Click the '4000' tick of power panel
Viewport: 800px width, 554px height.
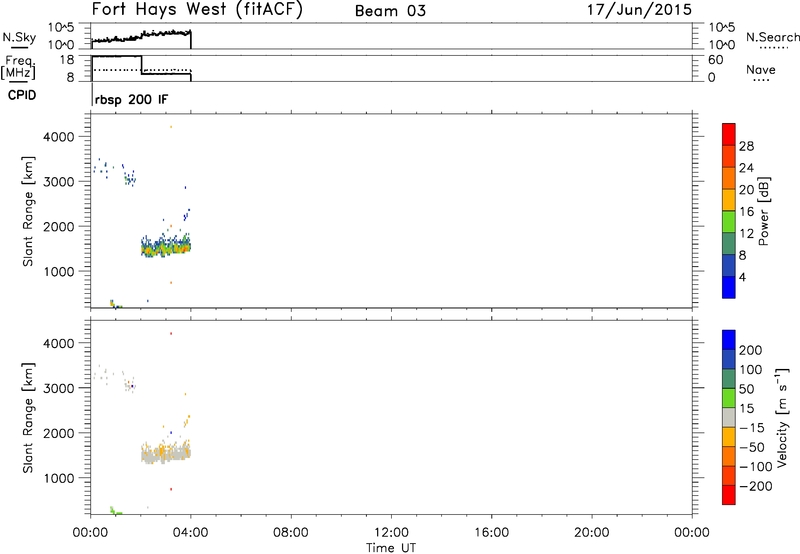[59, 137]
